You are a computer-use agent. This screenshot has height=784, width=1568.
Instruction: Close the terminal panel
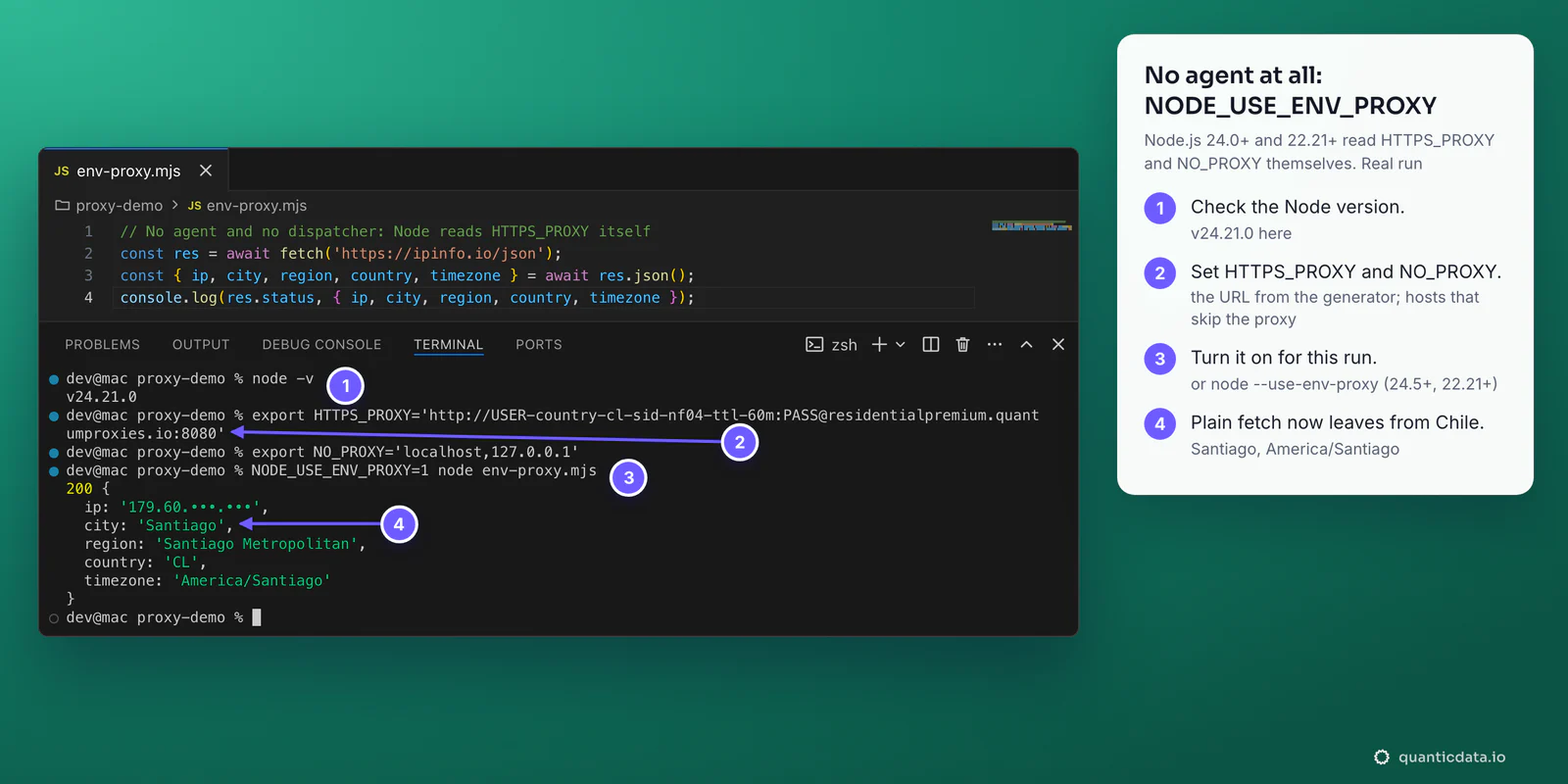coord(1058,344)
